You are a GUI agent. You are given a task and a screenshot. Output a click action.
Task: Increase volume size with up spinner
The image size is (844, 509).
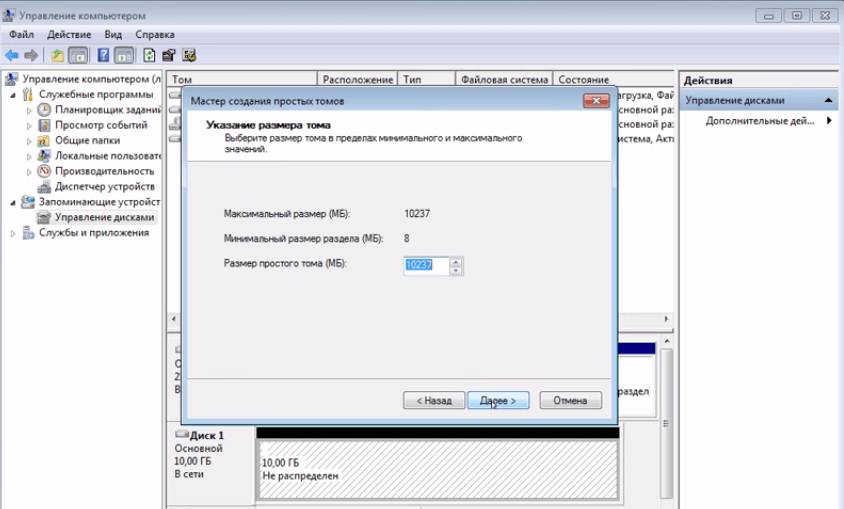[456, 261]
